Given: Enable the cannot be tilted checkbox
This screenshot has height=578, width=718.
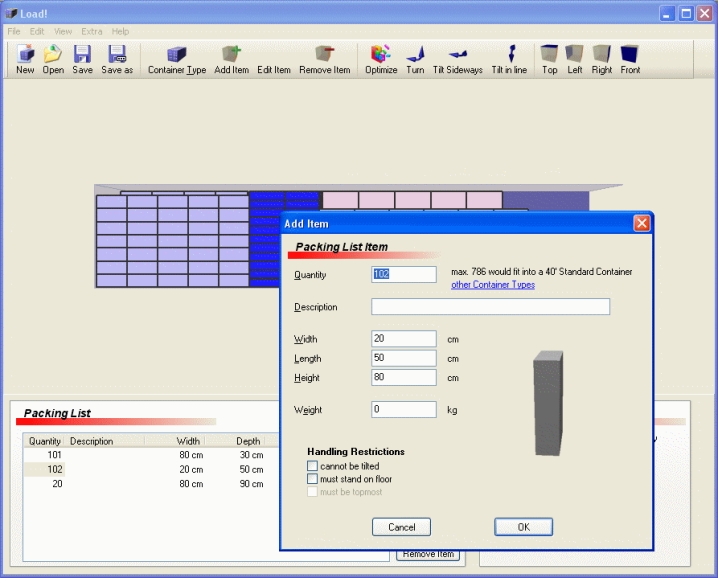Looking at the screenshot, I should pos(313,466).
